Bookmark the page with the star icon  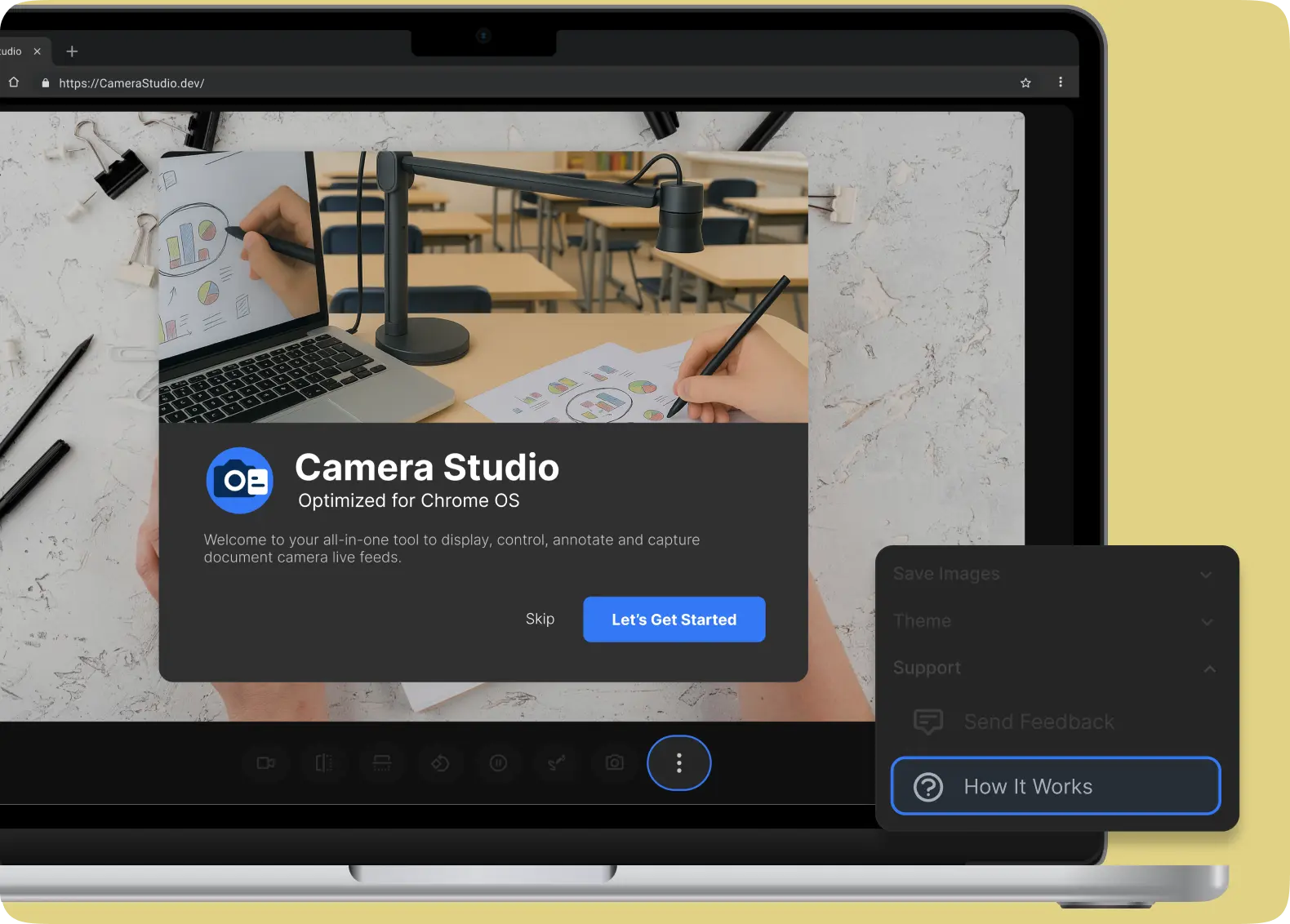click(1025, 82)
